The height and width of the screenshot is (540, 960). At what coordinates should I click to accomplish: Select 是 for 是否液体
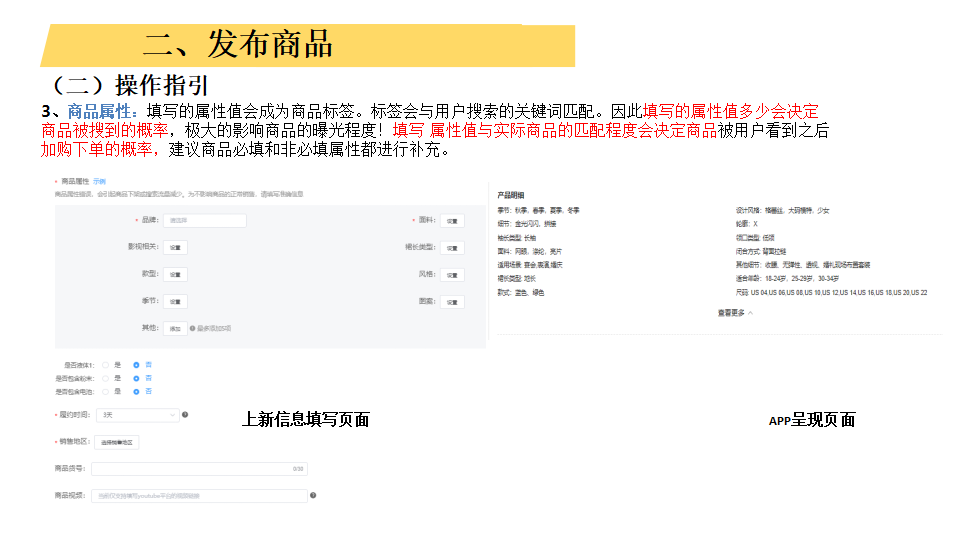tap(105, 365)
